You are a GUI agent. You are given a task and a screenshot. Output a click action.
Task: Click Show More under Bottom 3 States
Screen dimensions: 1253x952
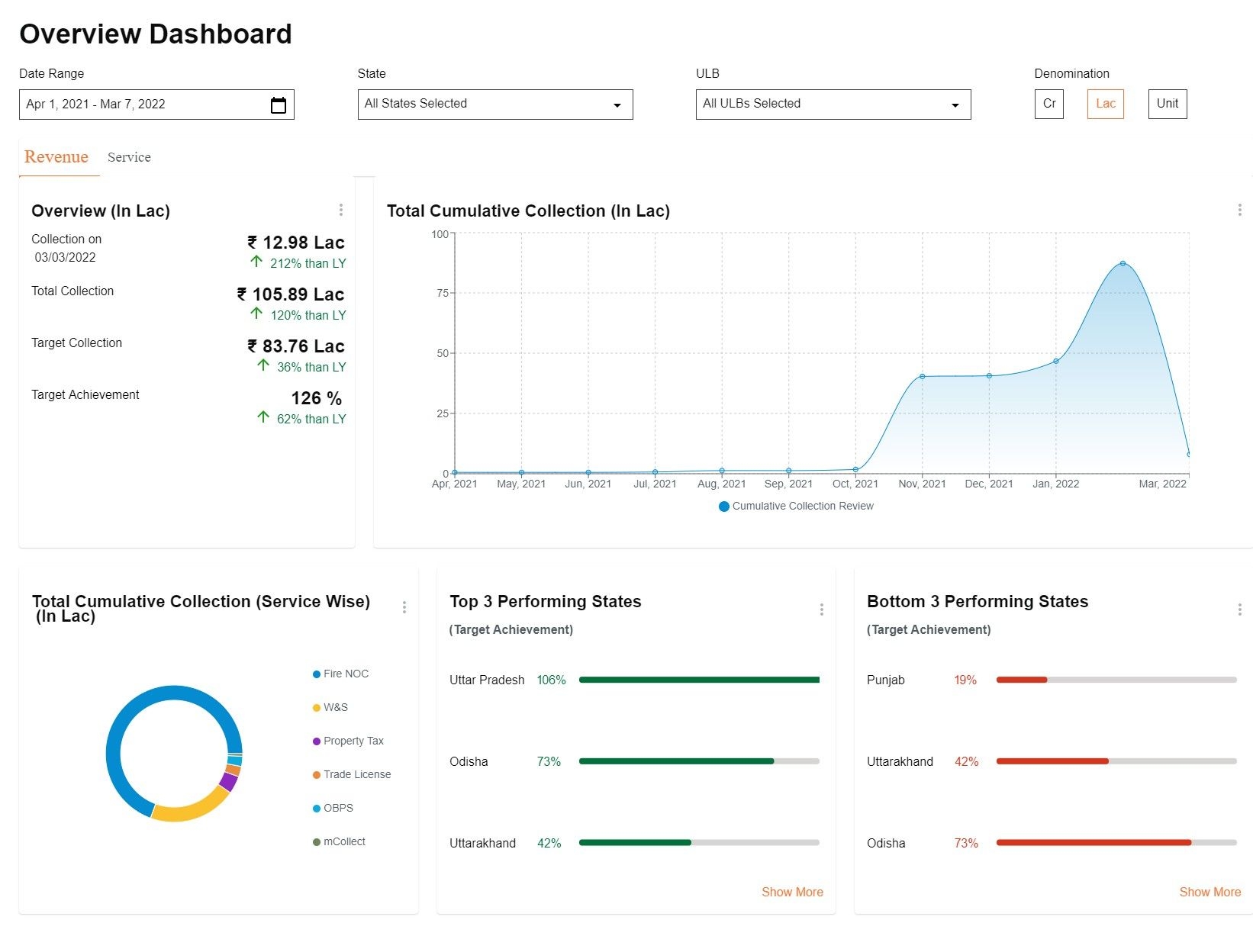1210,892
